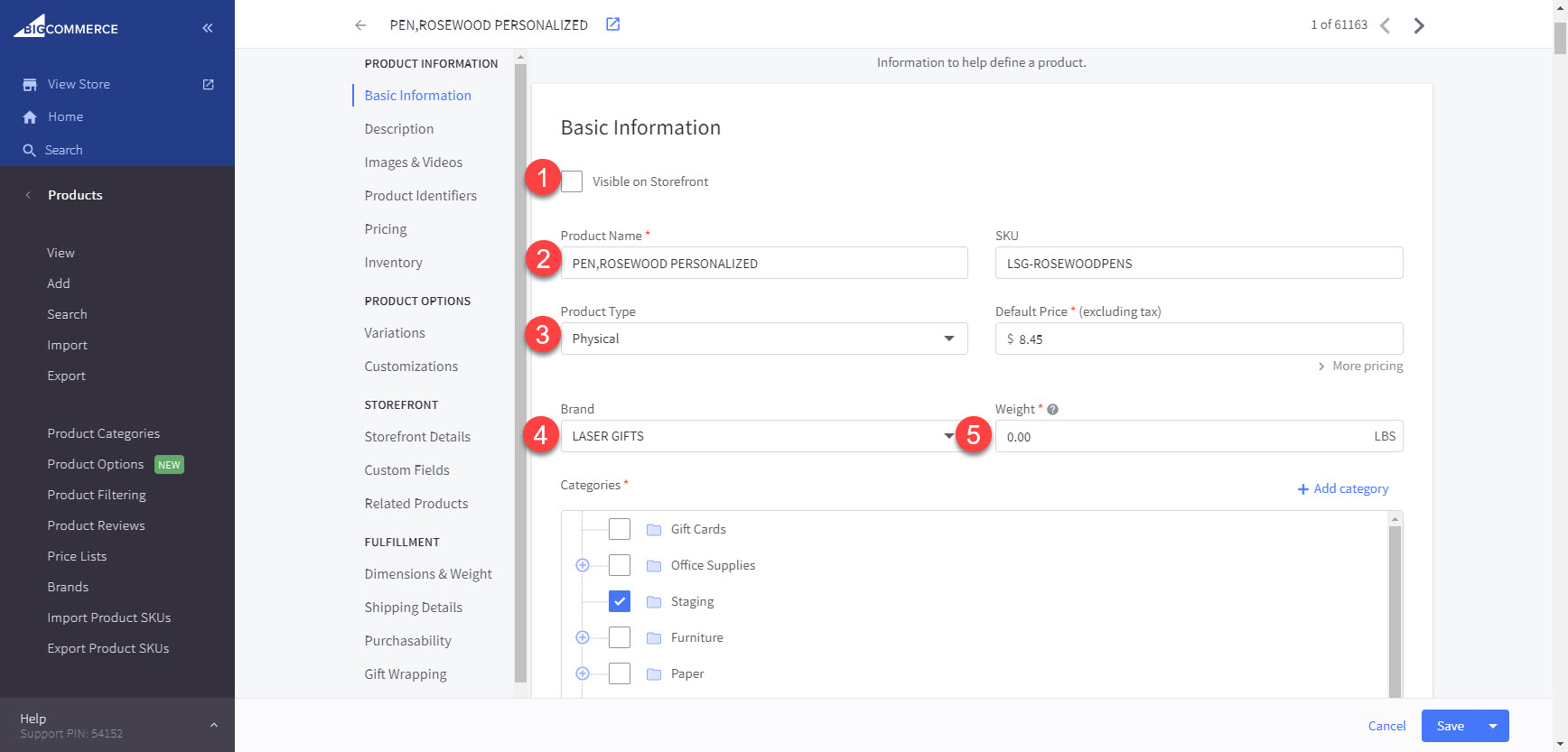Open the Product Type dropdown
The width and height of the screenshot is (1568, 752).
pyautogui.click(x=764, y=339)
